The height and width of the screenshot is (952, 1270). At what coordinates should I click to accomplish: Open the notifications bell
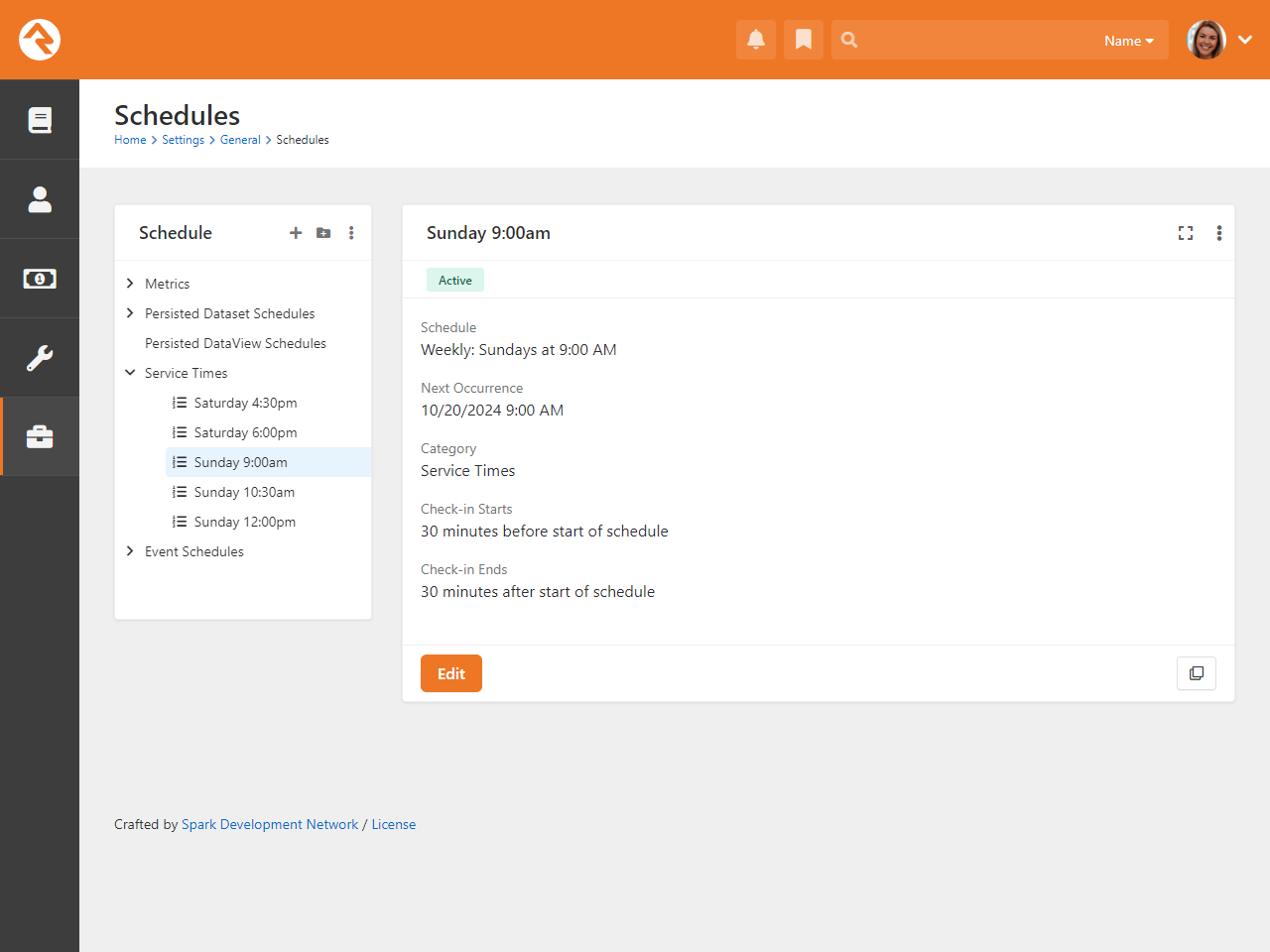point(756,40)
